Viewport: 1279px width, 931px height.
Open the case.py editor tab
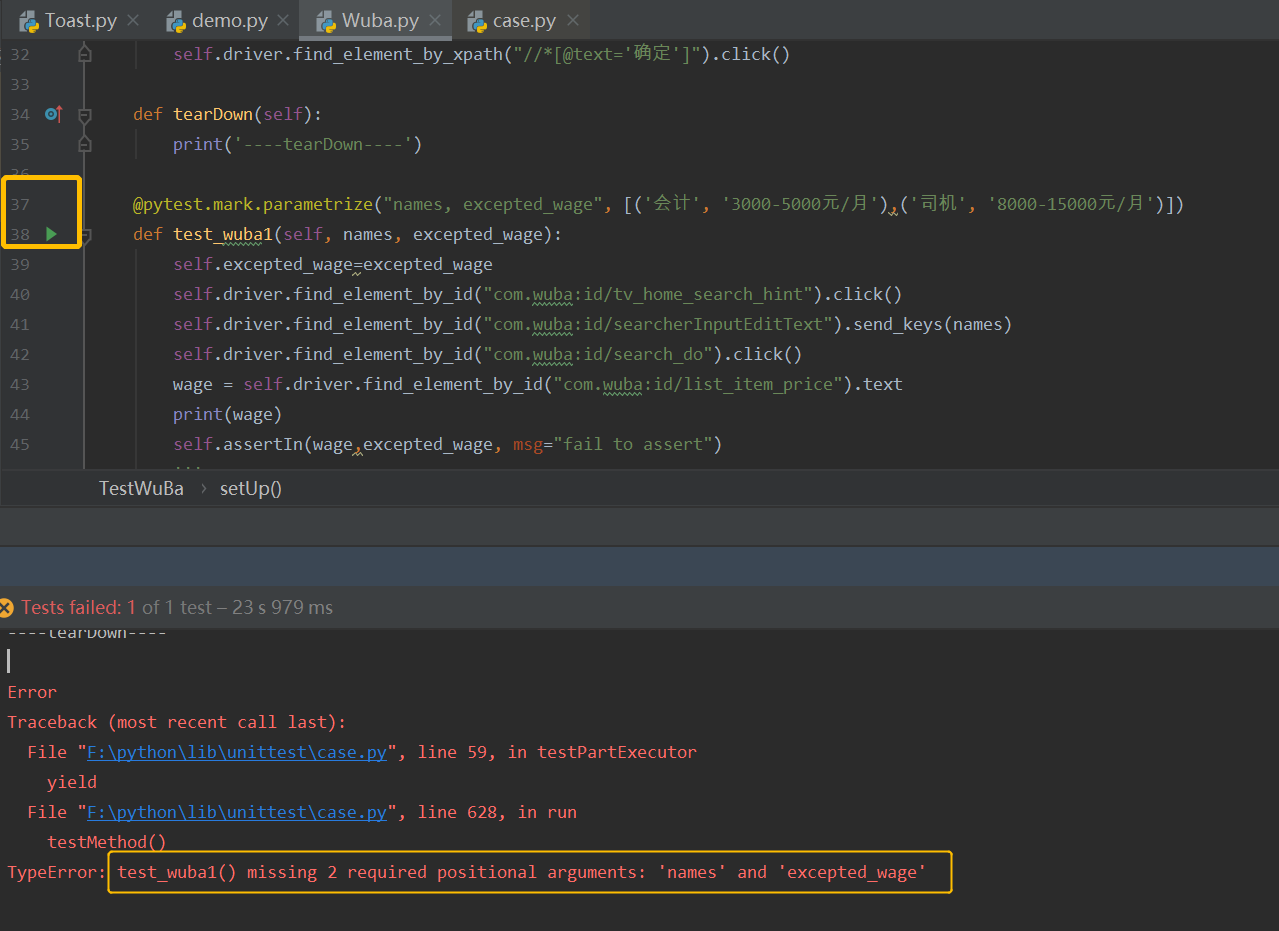(x=511, y=21)
